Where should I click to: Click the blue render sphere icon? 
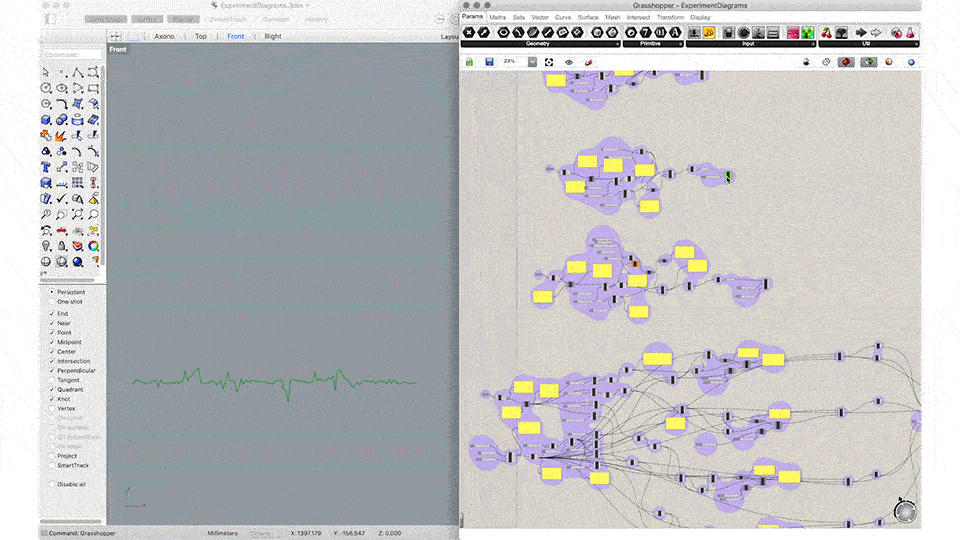pos(78,262)
